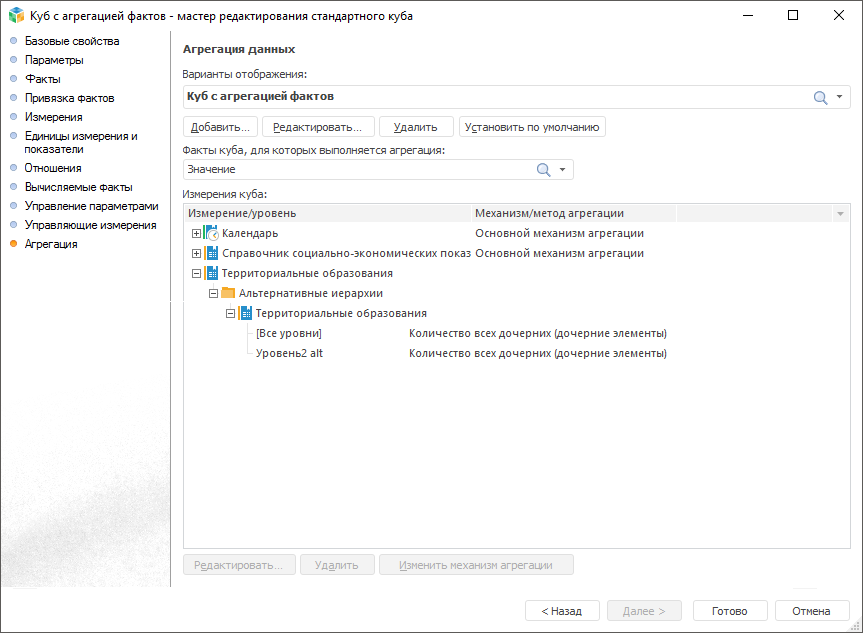Select the Уровень2 alt level row
This screenshot has height=633, width=863.
[x=289, y=353]
